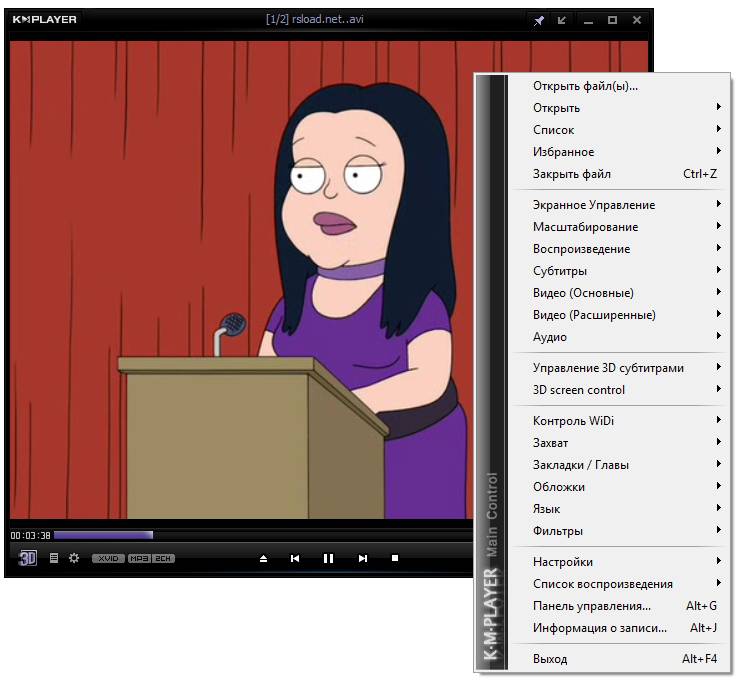Screen dimensions: 742x689
Task: Click the elapsed time 00:03:38 display
Action: (x=30, y=536)
